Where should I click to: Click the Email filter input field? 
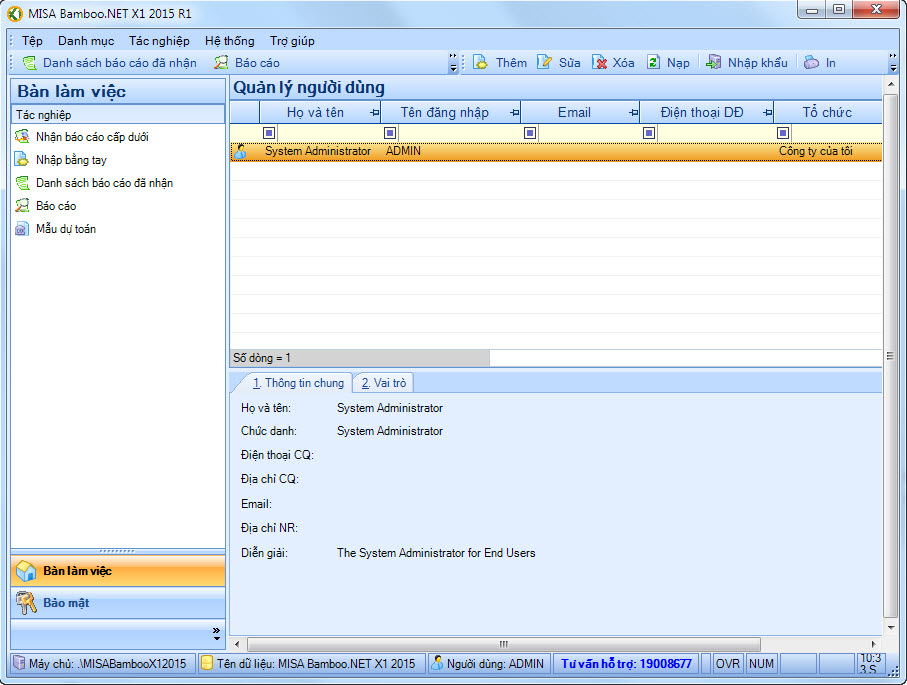coord(588,133)
